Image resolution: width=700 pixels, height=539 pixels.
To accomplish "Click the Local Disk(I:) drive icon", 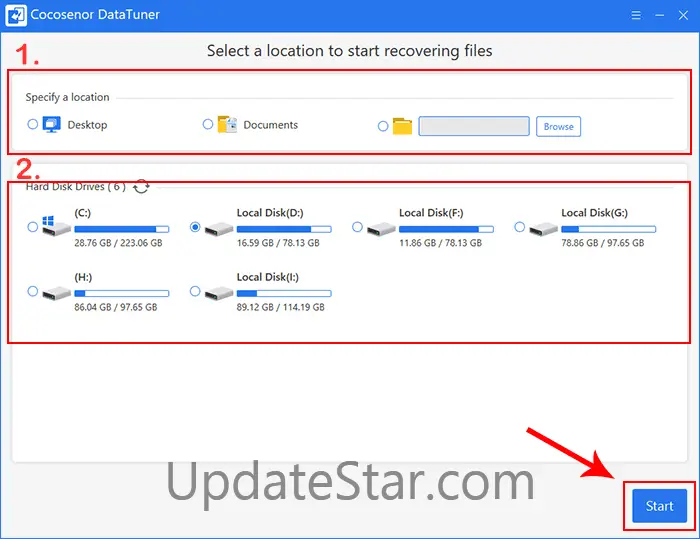I will 219,293.
